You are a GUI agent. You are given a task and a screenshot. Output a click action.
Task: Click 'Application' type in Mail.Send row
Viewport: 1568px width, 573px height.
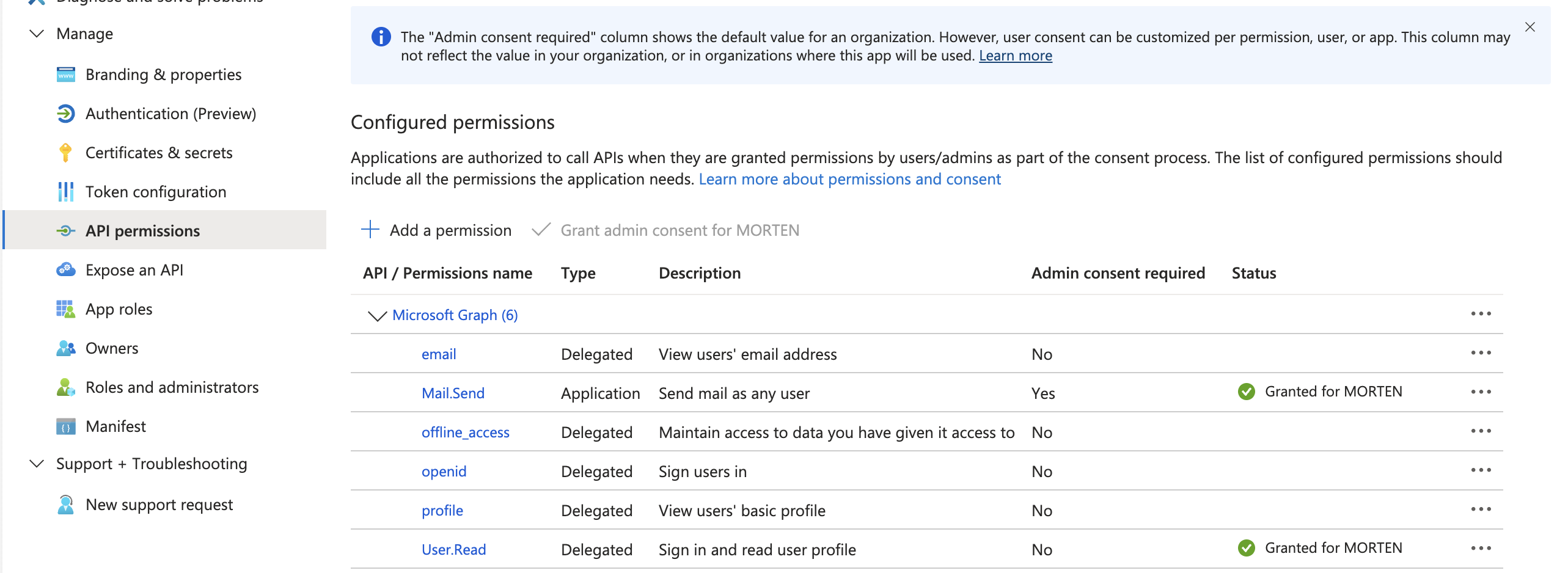pyautogui.click(x=600, y=393)
